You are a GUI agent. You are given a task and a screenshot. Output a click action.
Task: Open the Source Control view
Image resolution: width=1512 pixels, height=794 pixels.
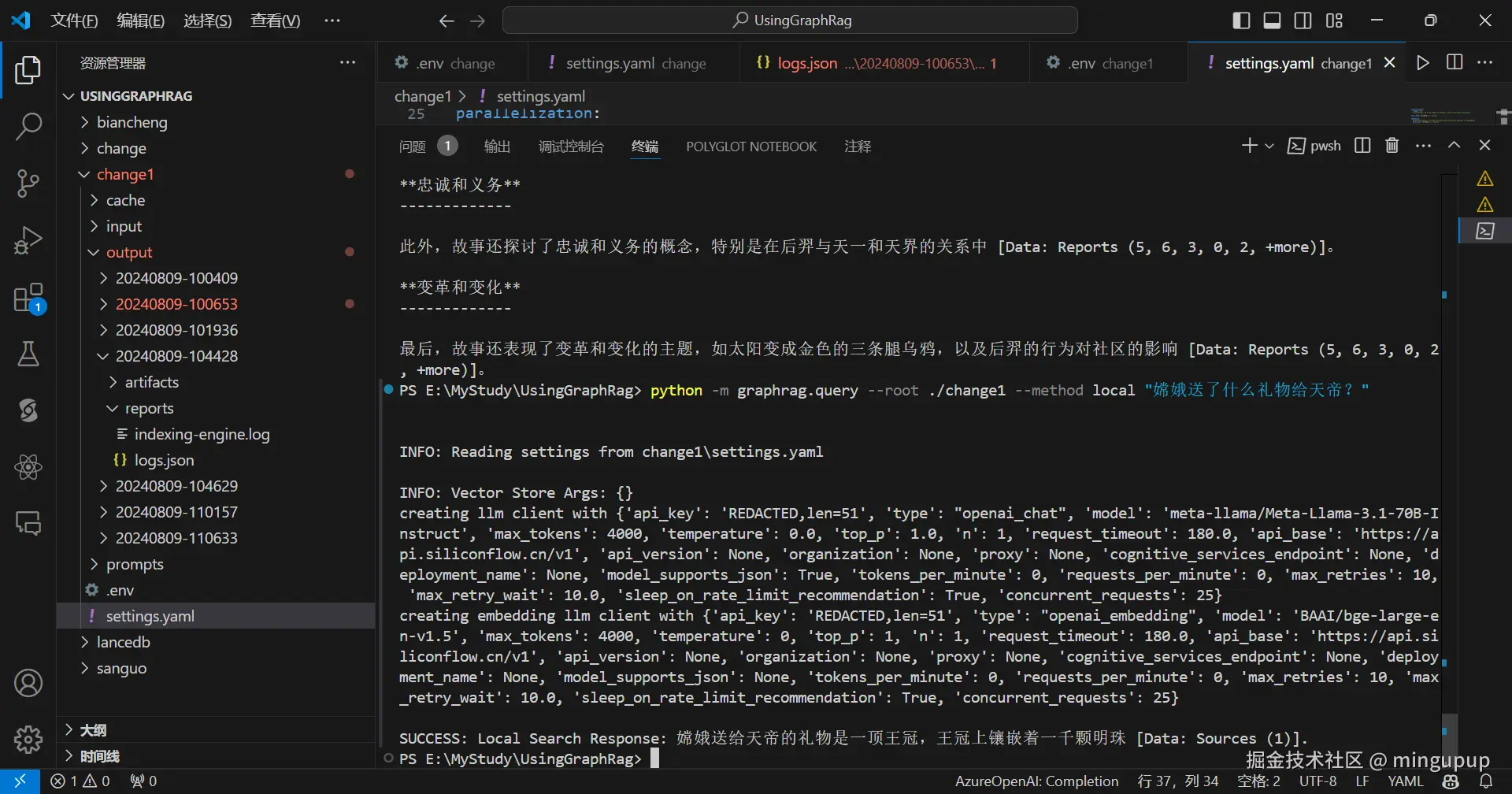pos(28,183)
